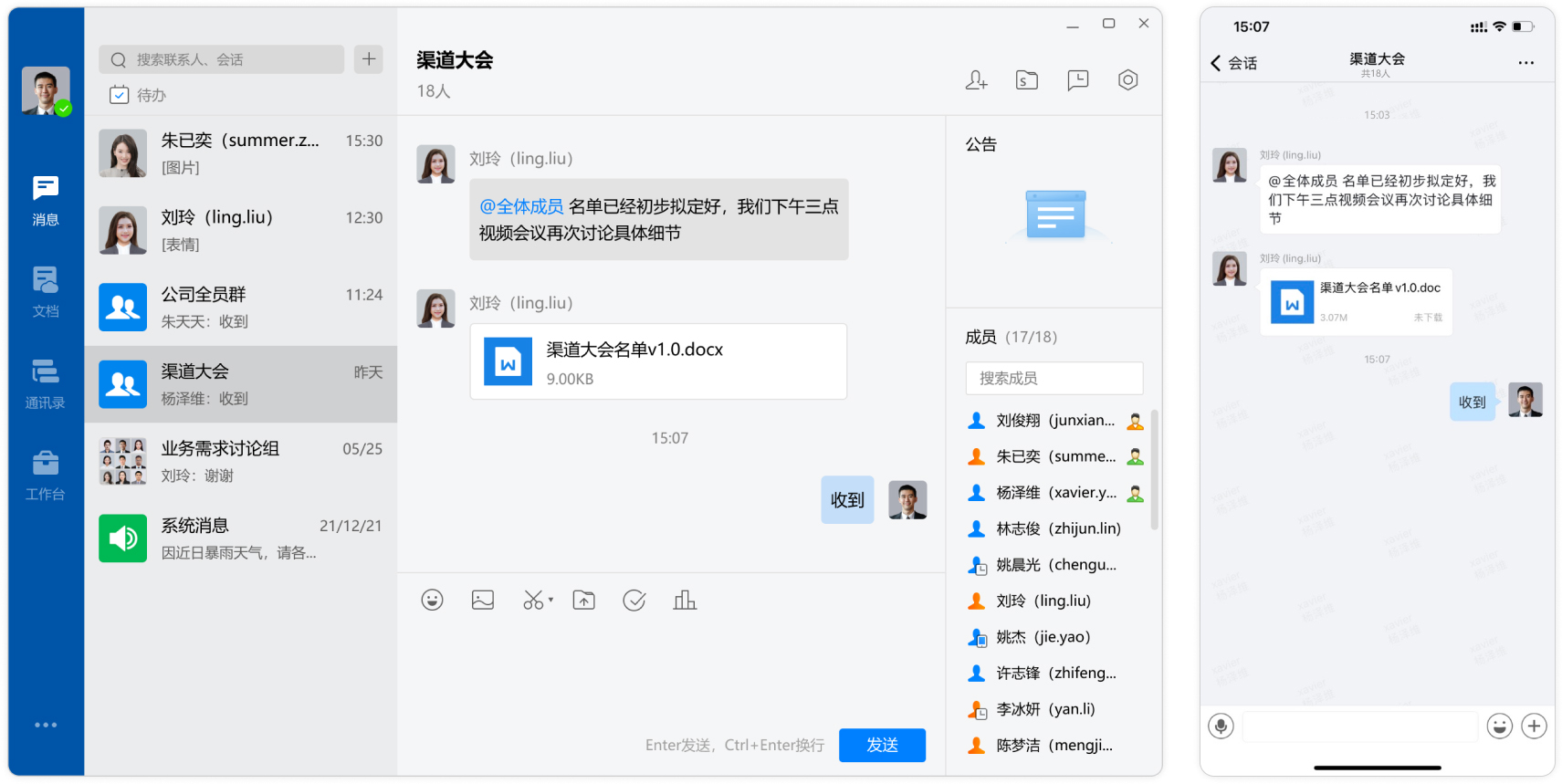Select member 杨泽维 (xavier.y...)
This screenshot has width=1562, height=784.
(1055, 493)
